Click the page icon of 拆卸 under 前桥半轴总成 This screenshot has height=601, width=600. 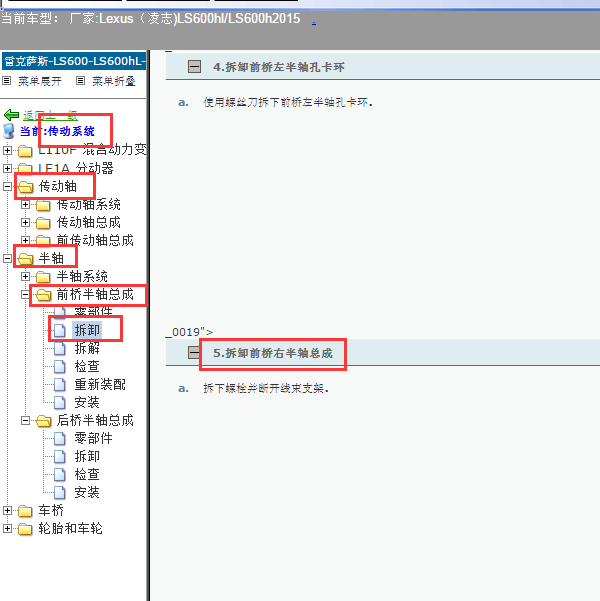click(x=59, y=330)
